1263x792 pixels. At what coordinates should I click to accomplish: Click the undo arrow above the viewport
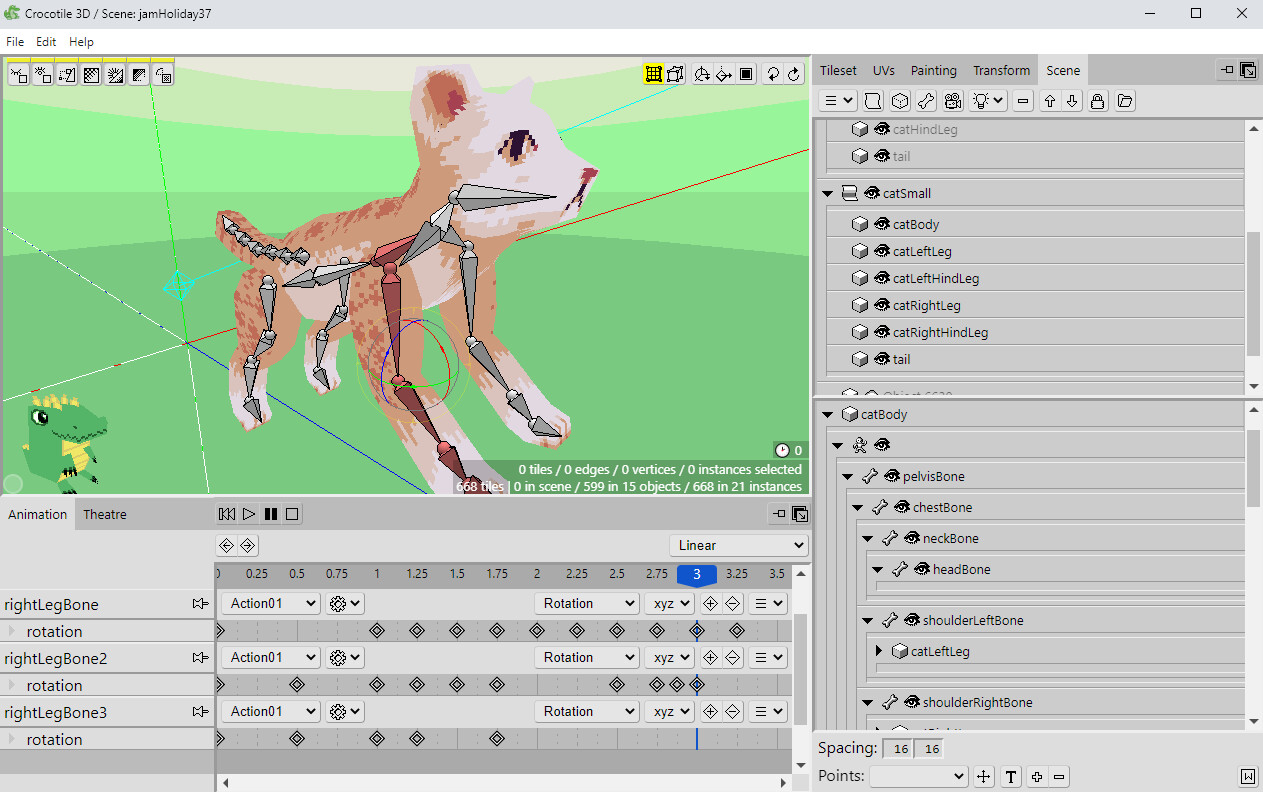tap(771, 73)
